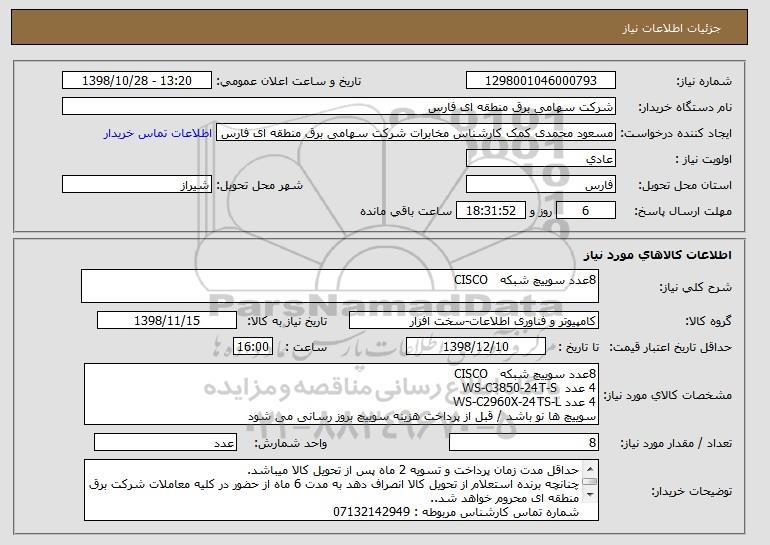This screenshot has height=545, width=770.
Task: Select the goods group field کامپیوتر و فناوری اطلاعات
Action: point(474,321)
